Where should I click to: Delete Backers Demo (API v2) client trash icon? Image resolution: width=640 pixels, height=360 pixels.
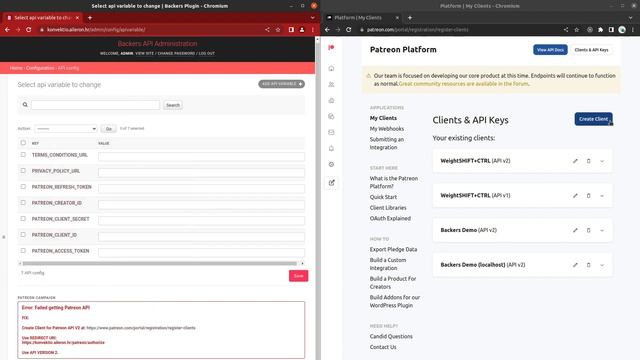(588, 230)
